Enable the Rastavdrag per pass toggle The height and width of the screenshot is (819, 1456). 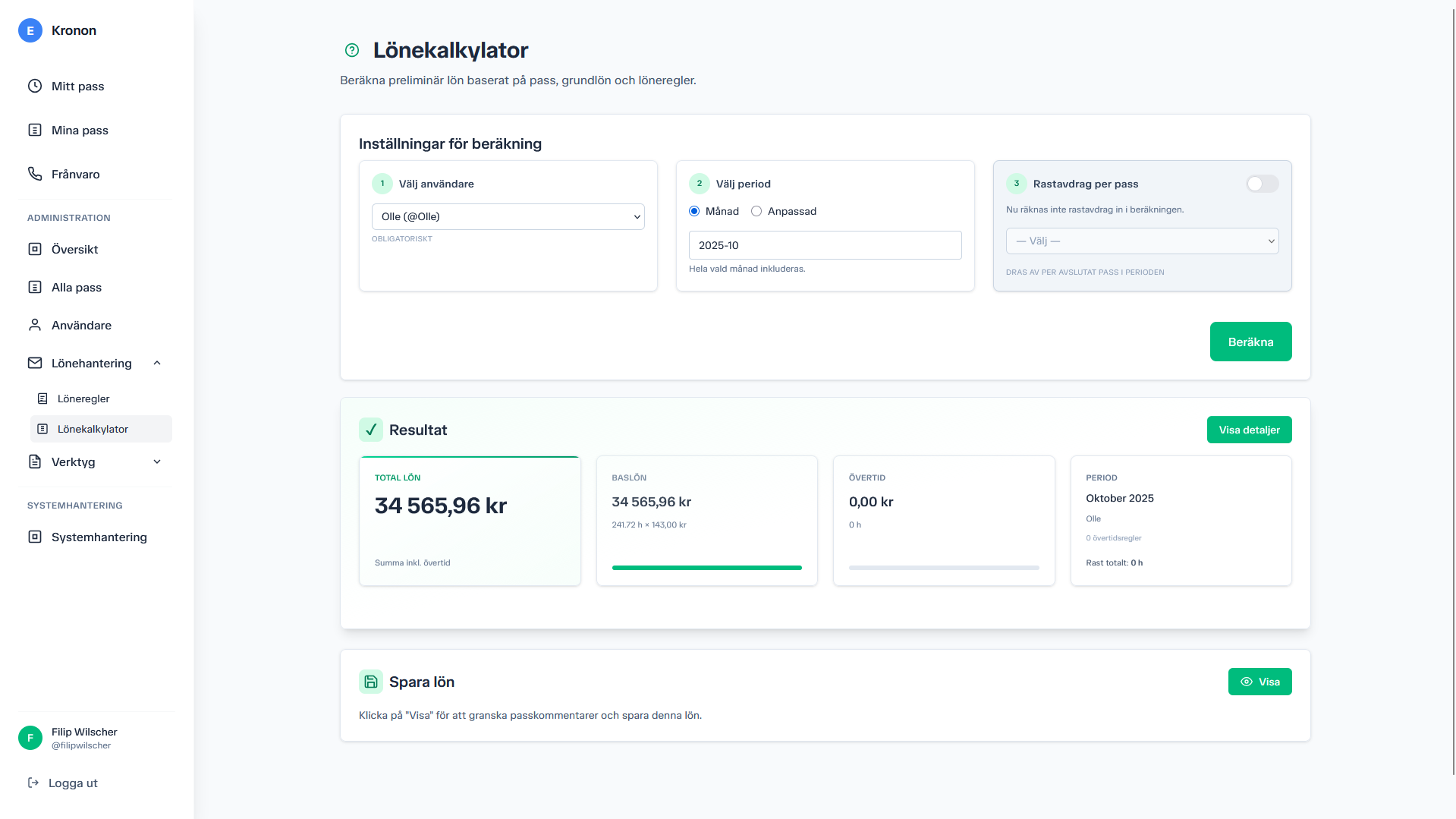pyautogui.click(x=1262, y=184)
